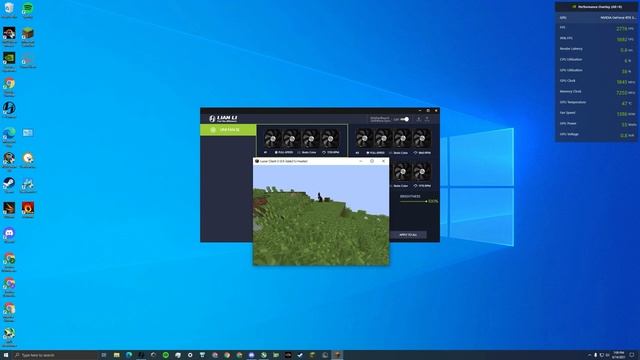Image resolution: width=640 pixels, height=360 pixels.
Task: Select first fan in top-left fan group
Action: pos(272,138)
